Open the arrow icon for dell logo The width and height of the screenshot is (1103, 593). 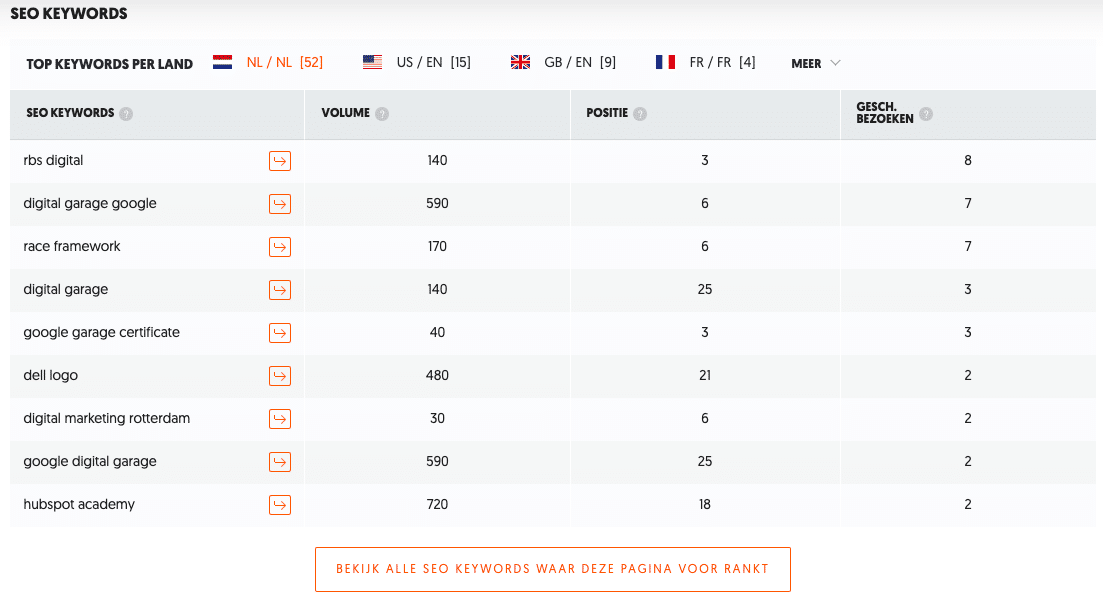click(280, 376)
